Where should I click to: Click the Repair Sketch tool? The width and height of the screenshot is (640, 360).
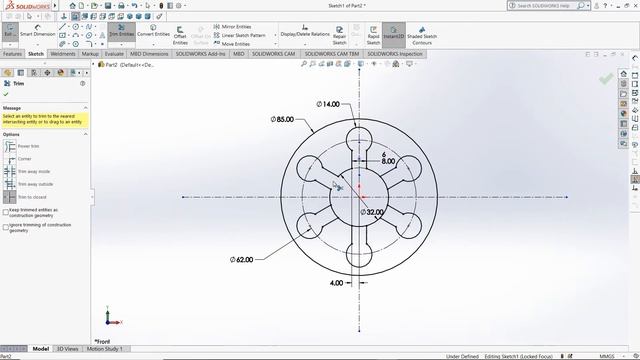339,35
